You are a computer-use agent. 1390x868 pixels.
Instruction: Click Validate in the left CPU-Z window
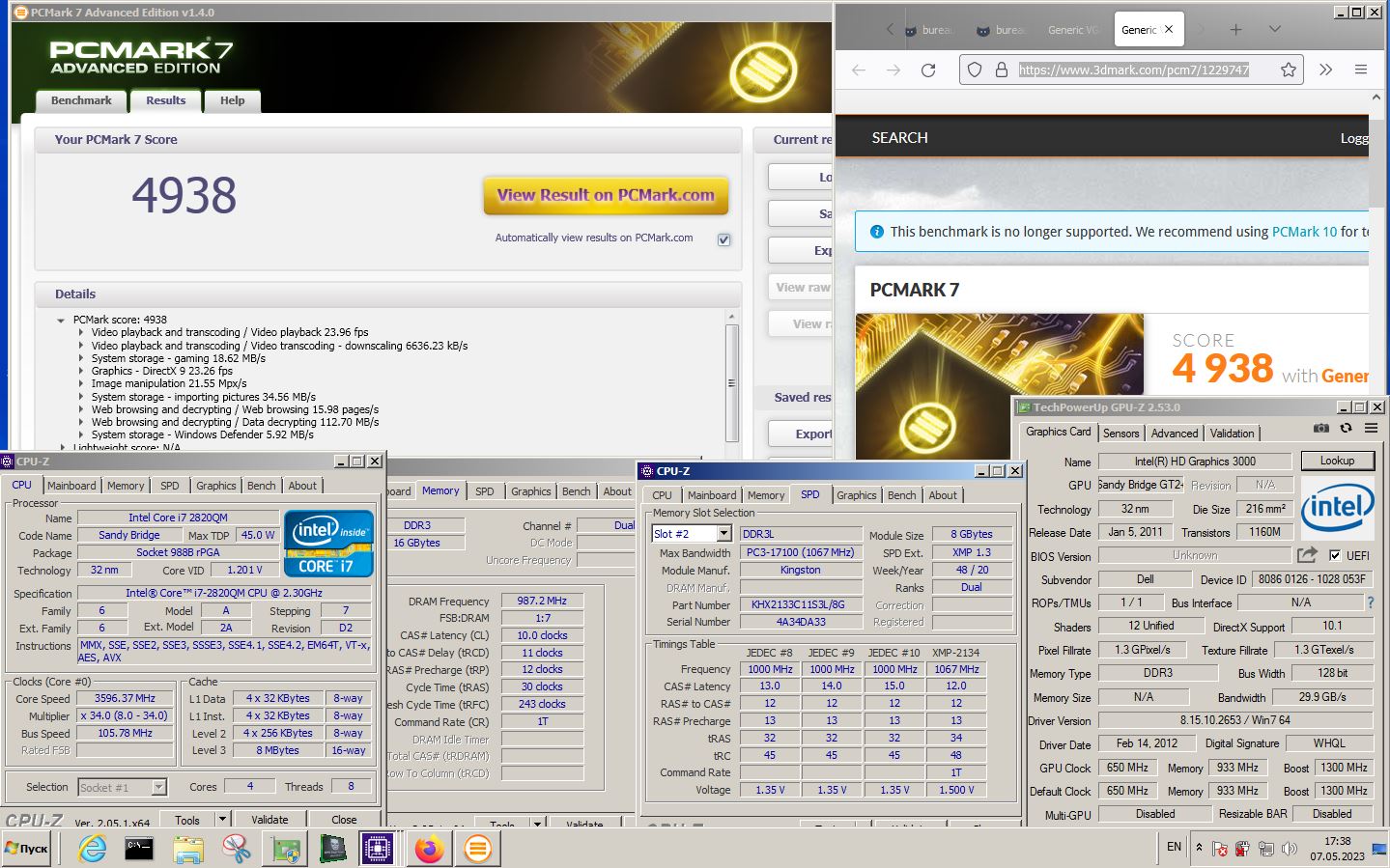[x=269, y=820]
